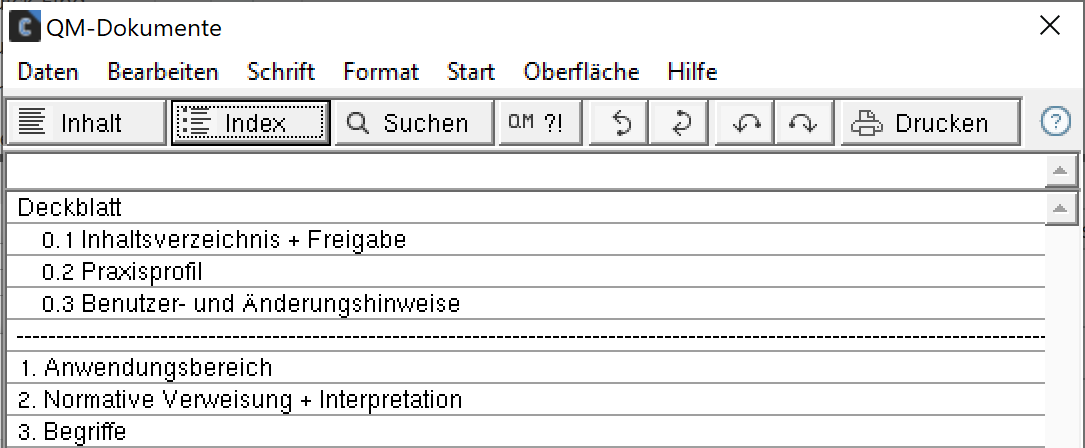Click the QM ?! toolbar button

(x=540, y=123)
